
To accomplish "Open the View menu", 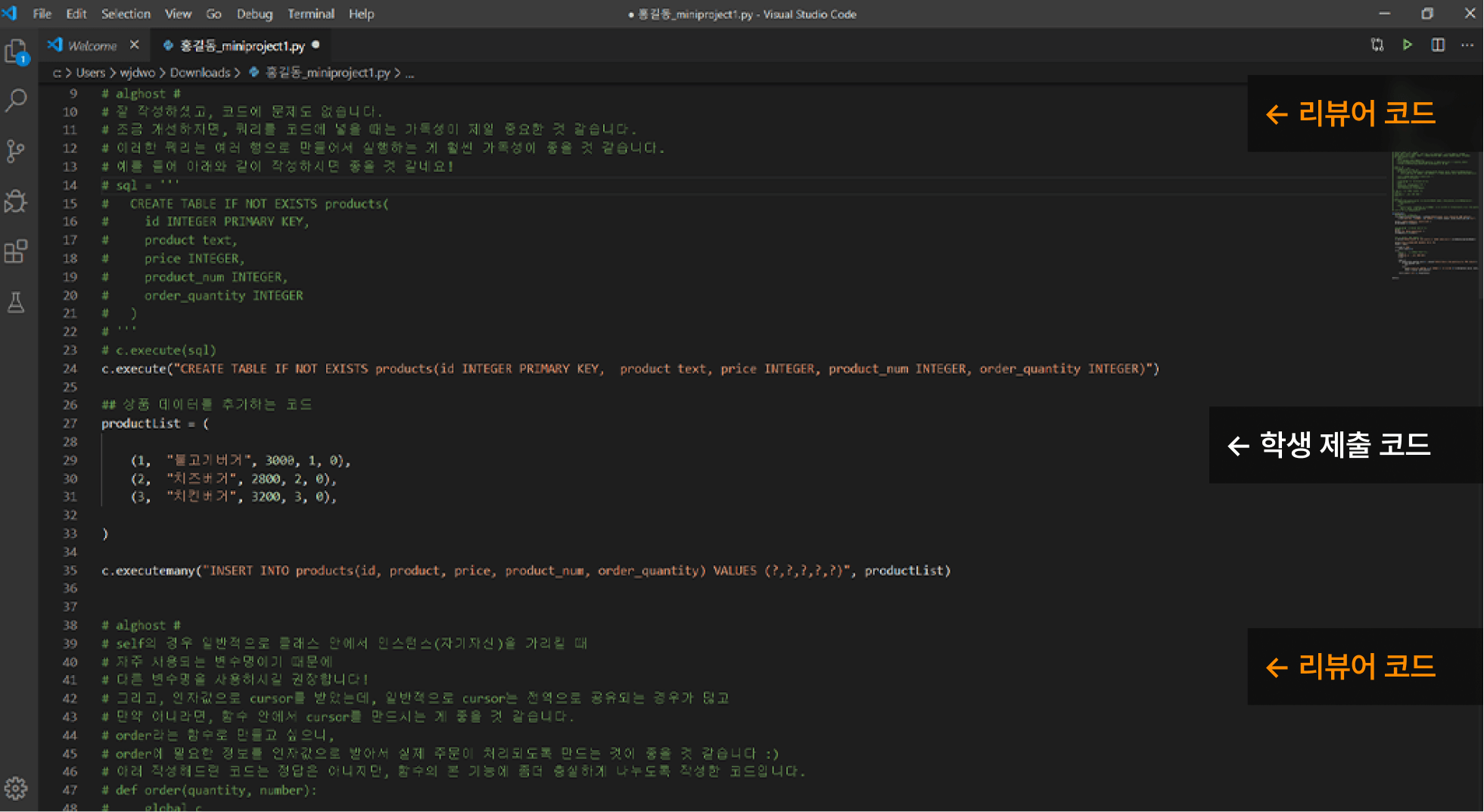I will [178, 14].
